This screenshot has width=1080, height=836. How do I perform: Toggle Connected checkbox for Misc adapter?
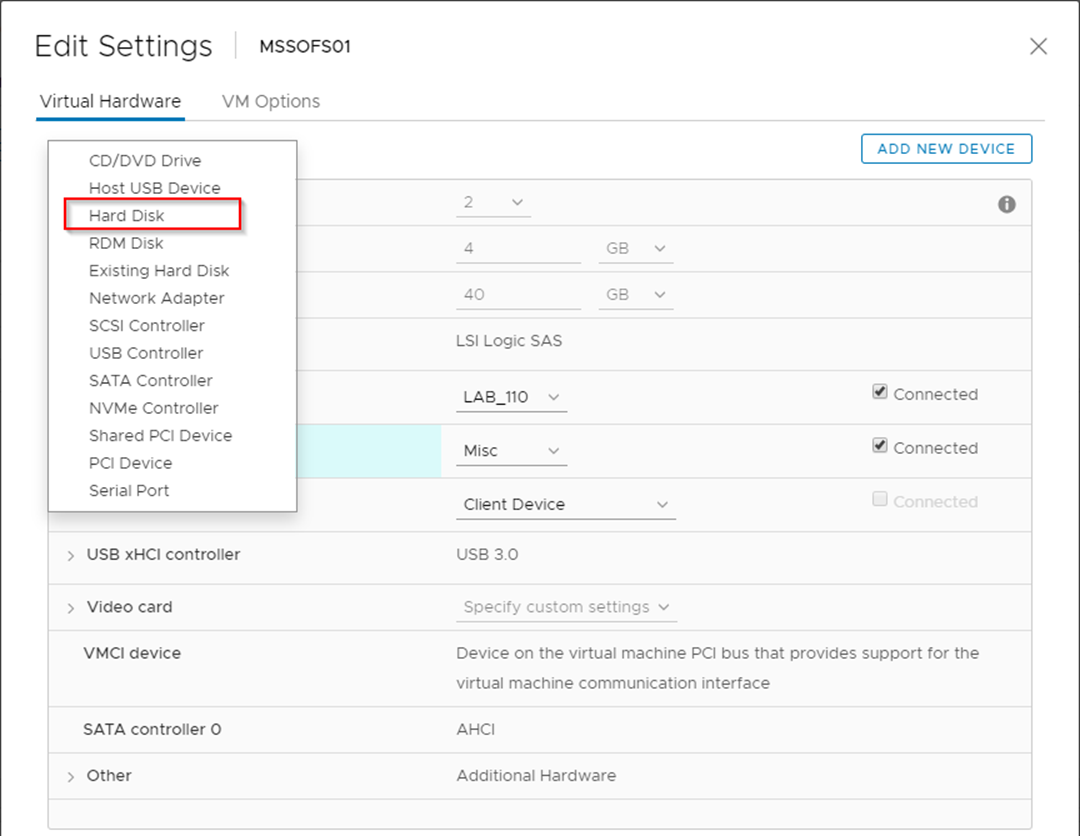point(880,447)
